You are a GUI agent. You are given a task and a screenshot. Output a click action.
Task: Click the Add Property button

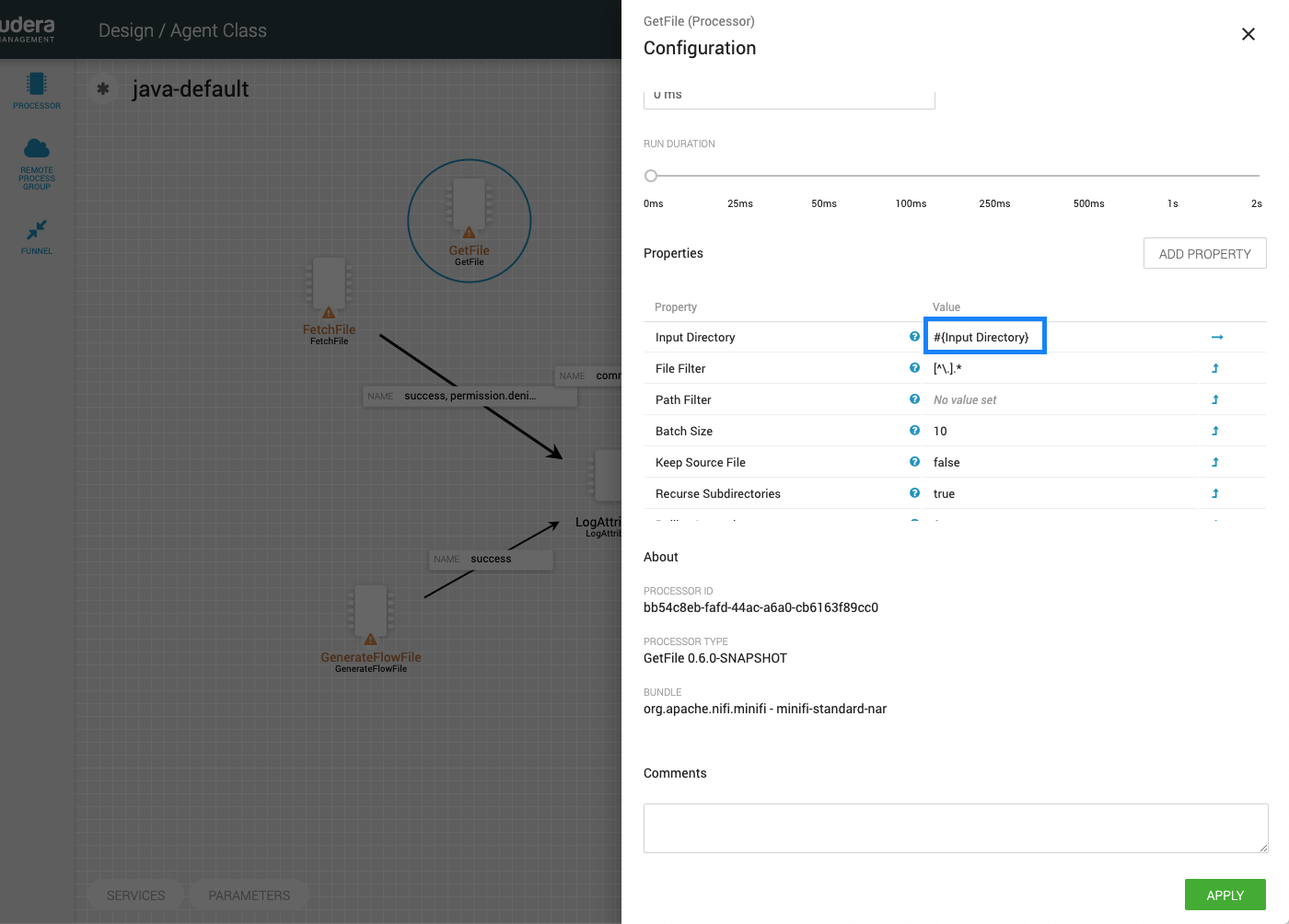click(x=1204, y=254)
